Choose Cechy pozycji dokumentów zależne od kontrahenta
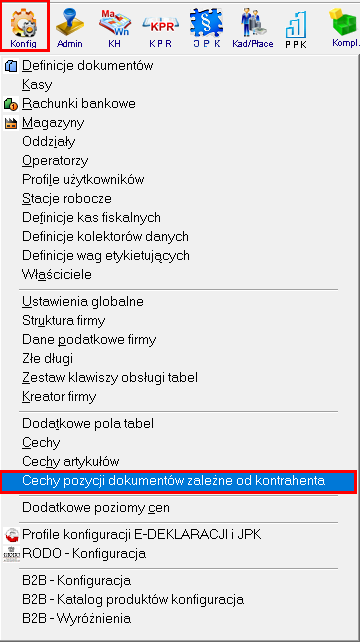The image size is (360, 642). [x=179, y=482]
